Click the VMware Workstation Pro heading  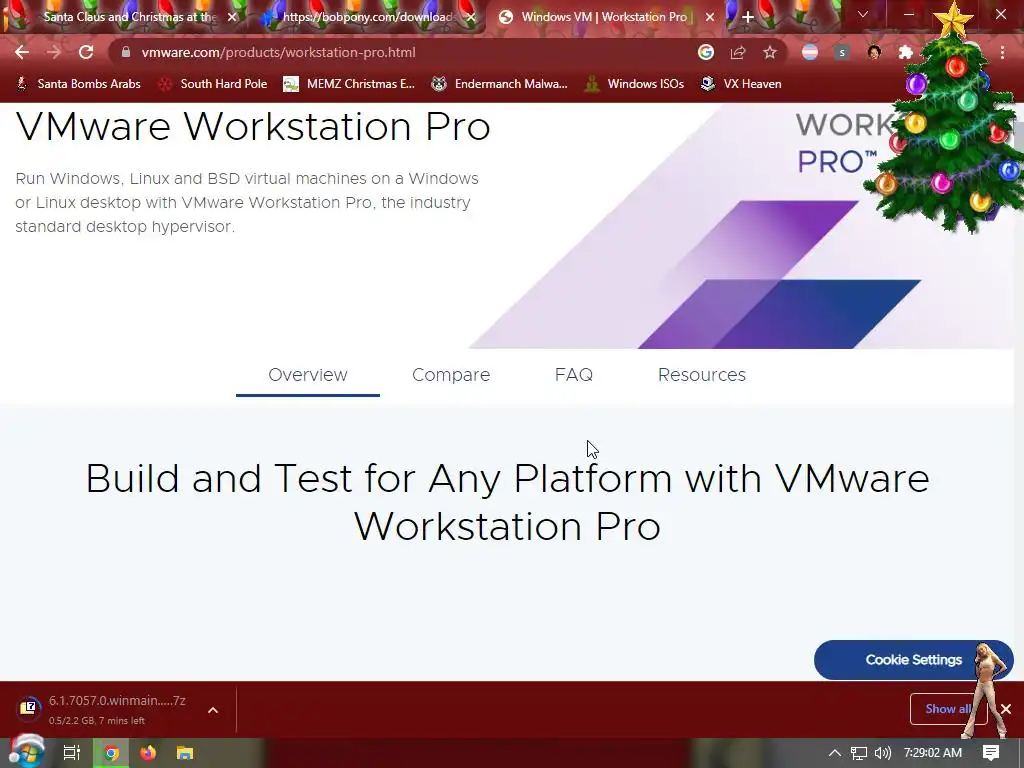tap(253, 126)
